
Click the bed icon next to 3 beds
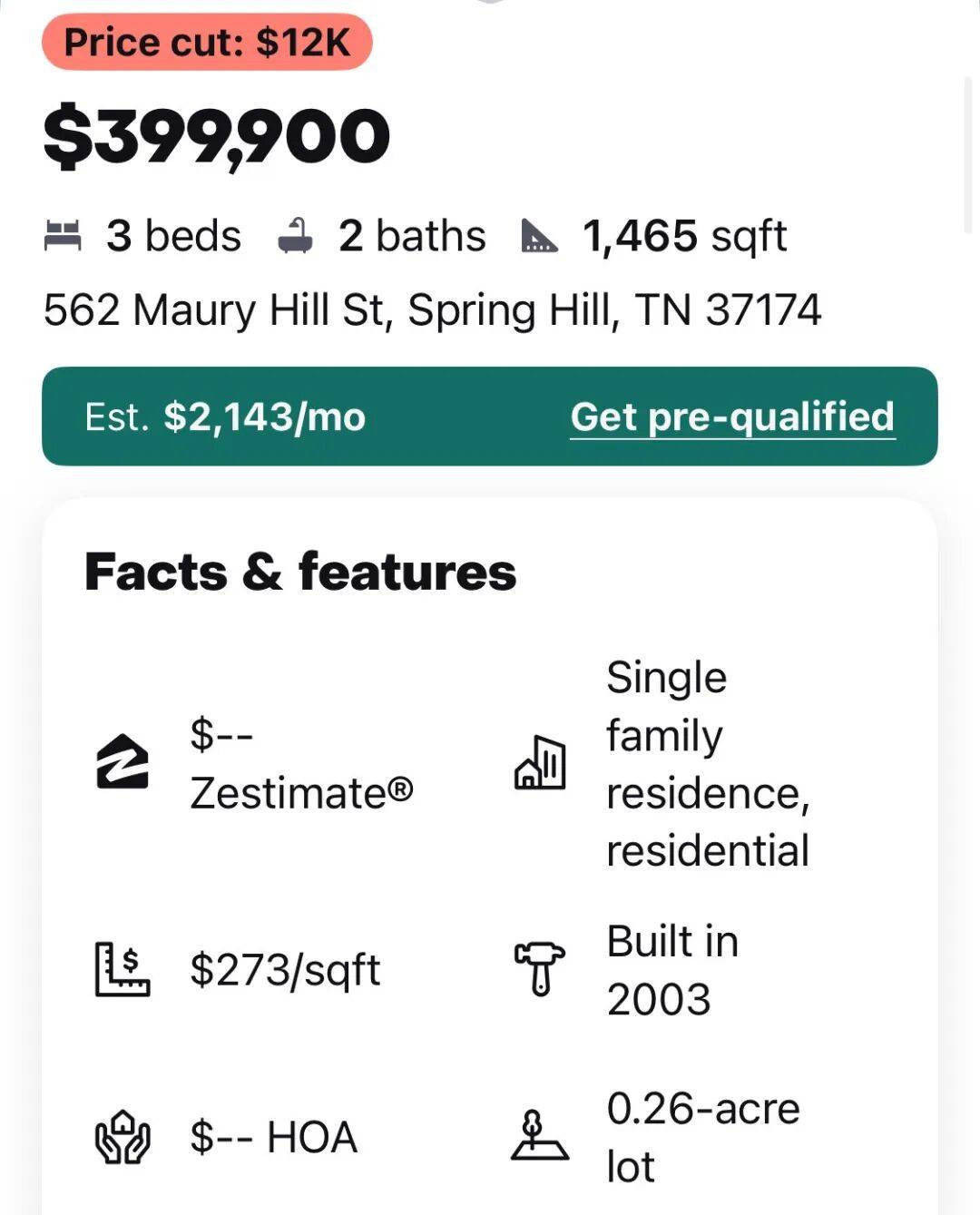pyautogui.click(x=63, y=236)
